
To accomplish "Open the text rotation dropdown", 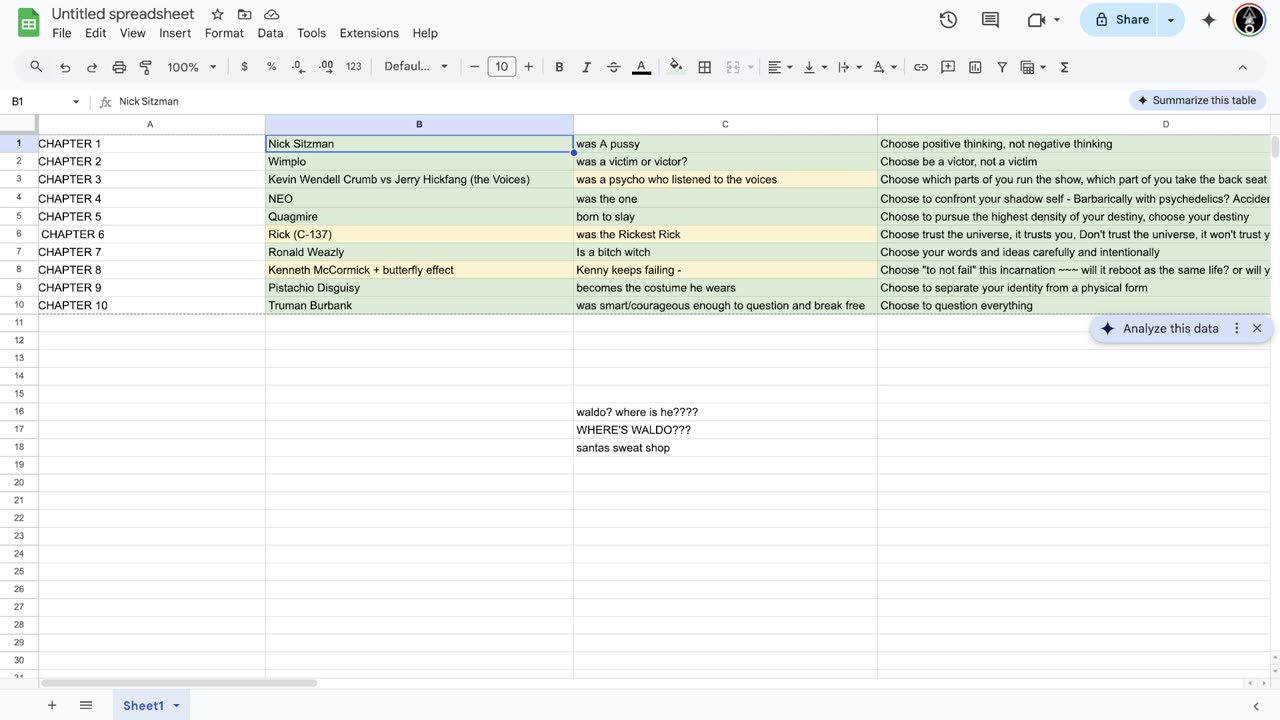I will click(x=885, y=67).
